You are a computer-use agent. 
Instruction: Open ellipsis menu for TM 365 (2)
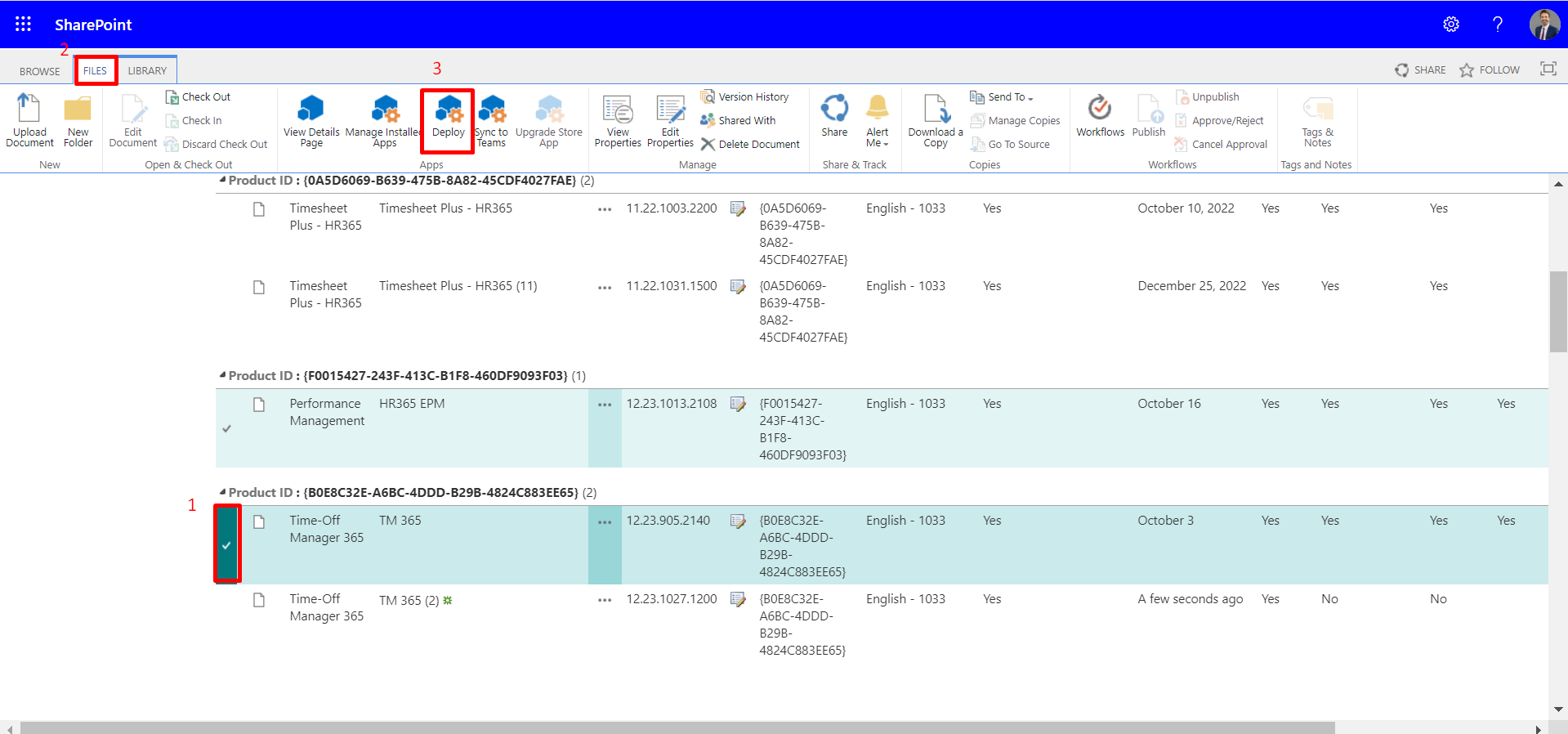(605, 600)
